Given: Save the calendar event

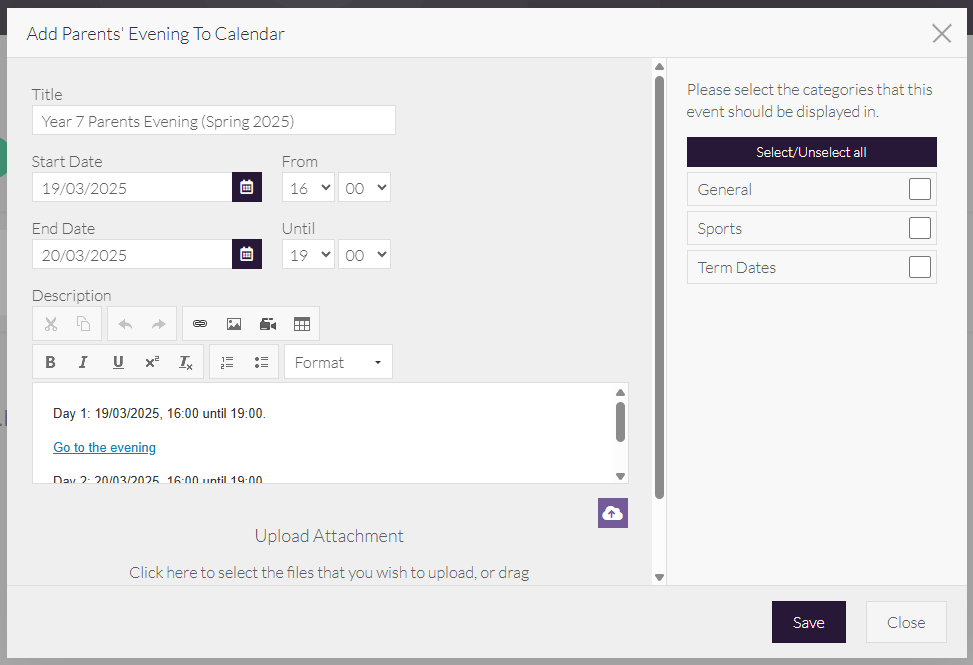Looking at the screenshot, I should [x=808, y=622].
